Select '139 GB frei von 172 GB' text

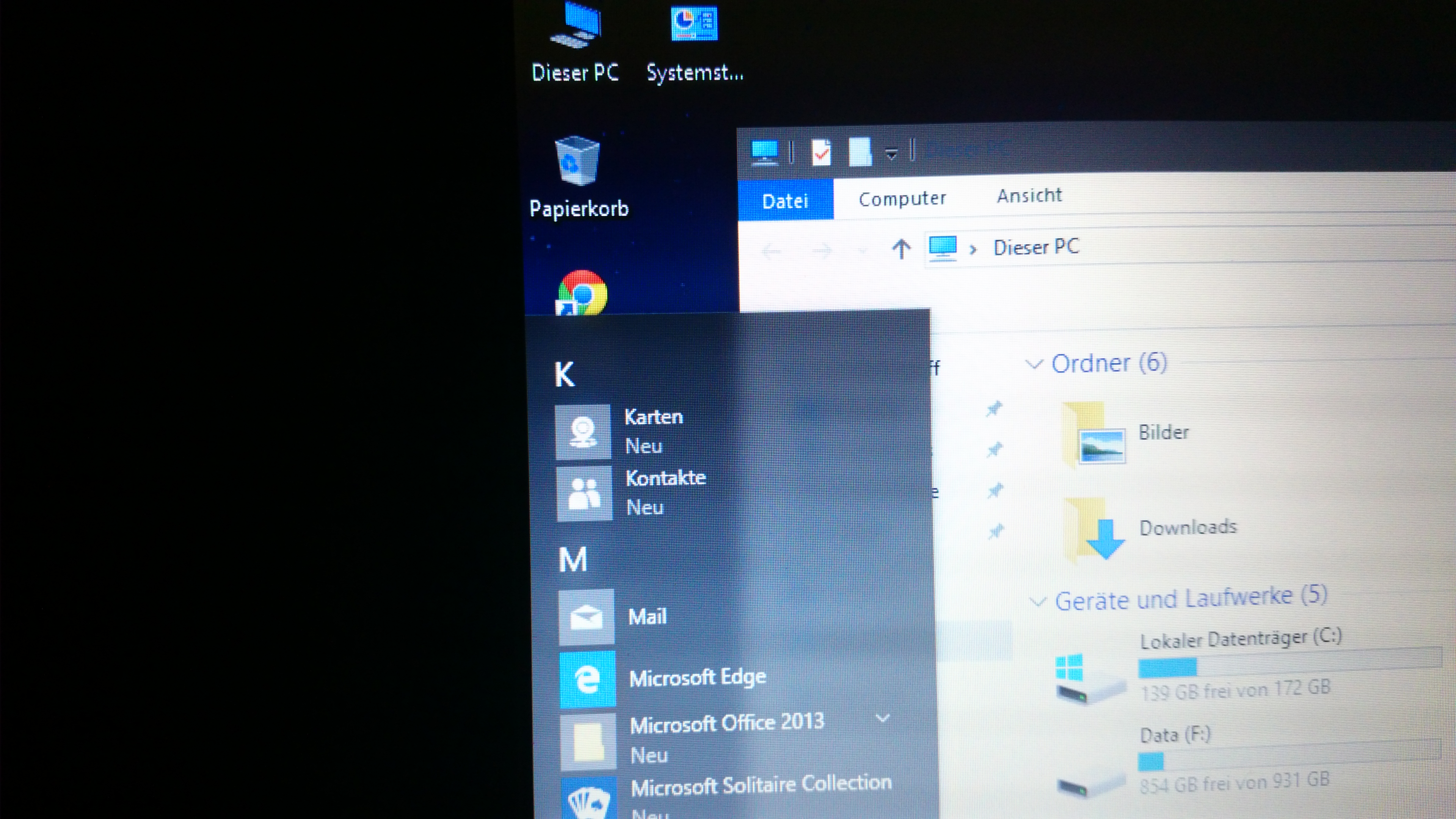coord(1236,690)
